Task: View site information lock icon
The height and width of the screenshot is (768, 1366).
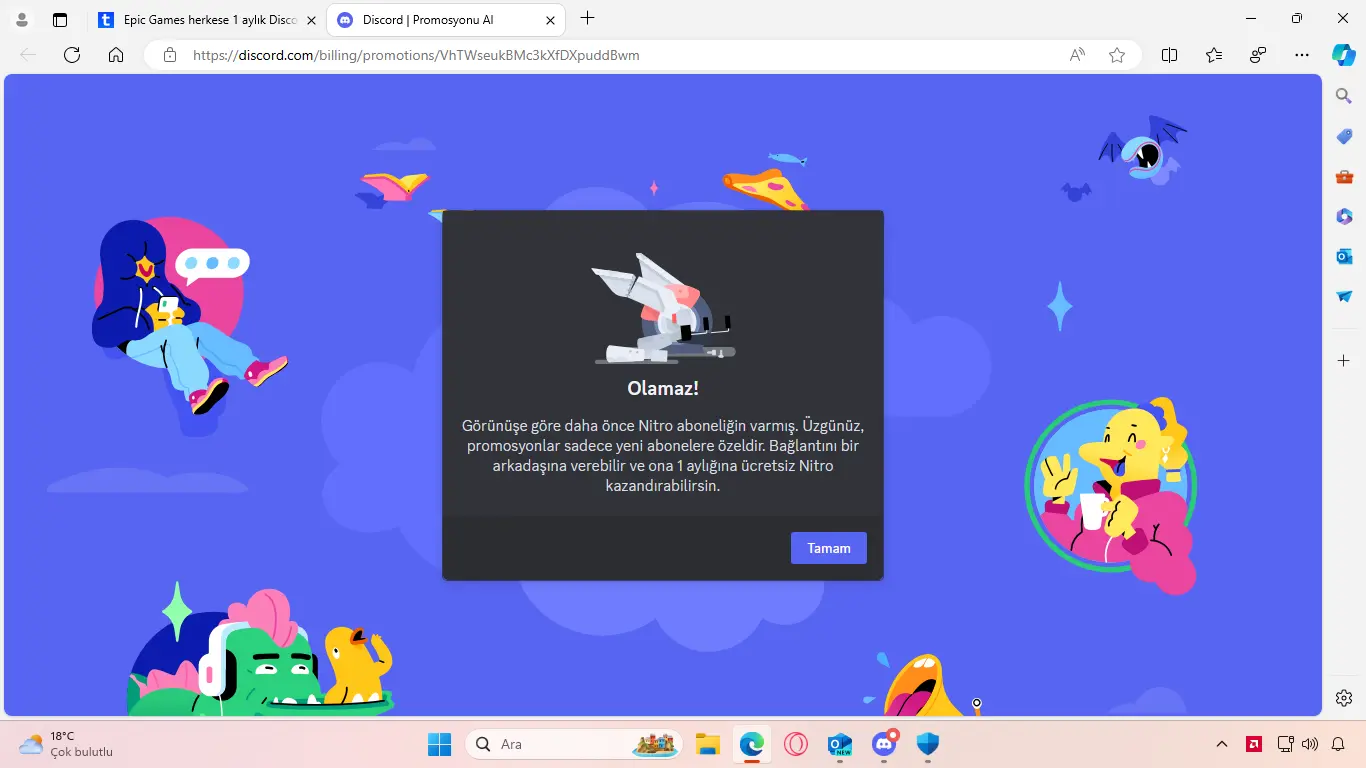Action: (170, 55)
